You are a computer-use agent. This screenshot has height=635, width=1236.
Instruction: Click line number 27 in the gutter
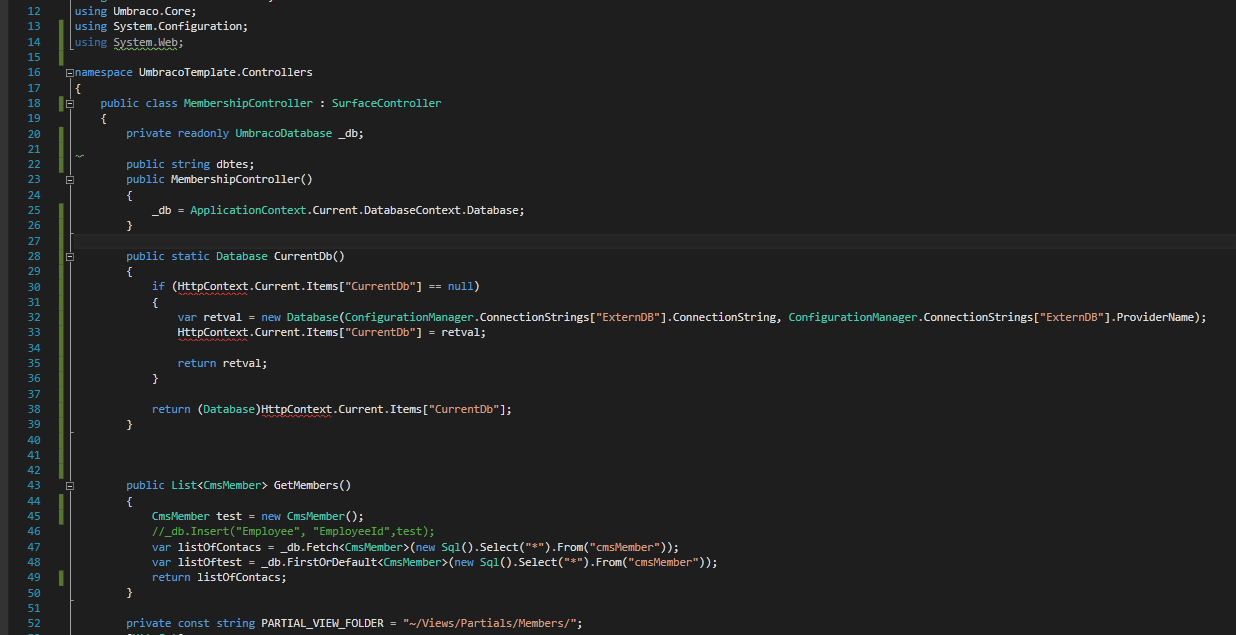click(34, 241)
